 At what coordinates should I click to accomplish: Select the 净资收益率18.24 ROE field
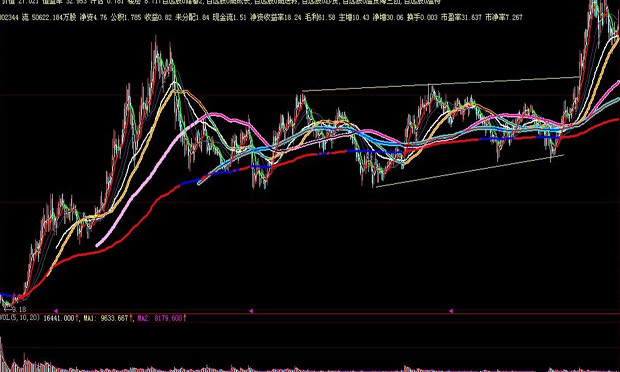(x=276, y=17)
